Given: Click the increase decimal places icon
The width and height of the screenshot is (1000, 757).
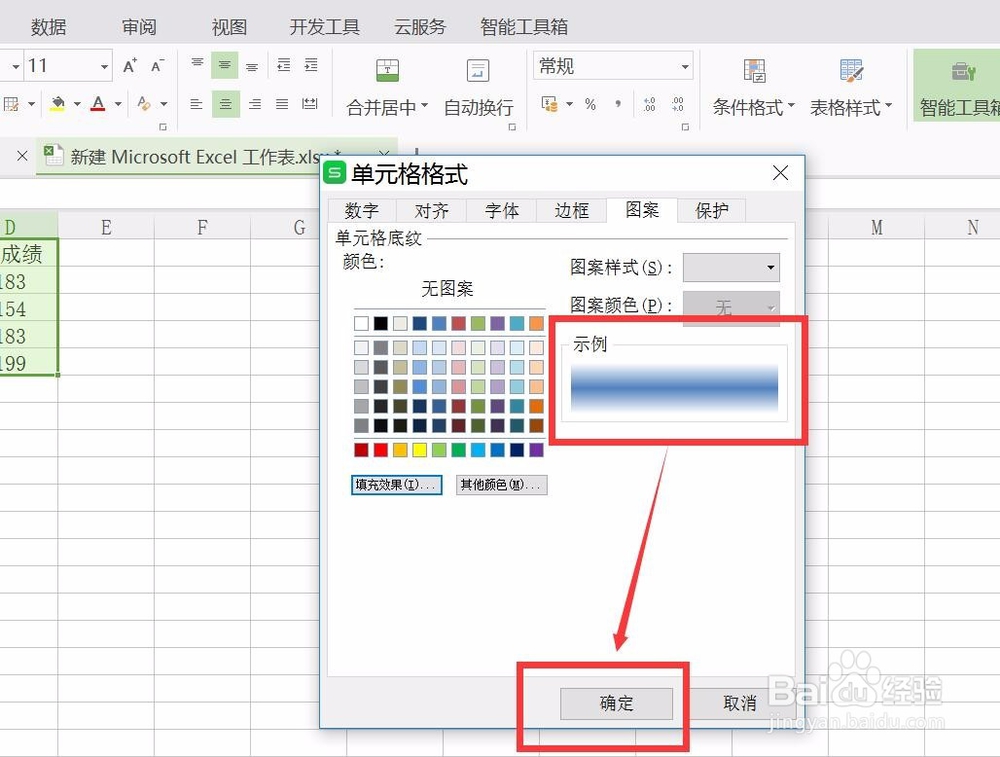Looking at the screenshot, I should coord(648,101).
